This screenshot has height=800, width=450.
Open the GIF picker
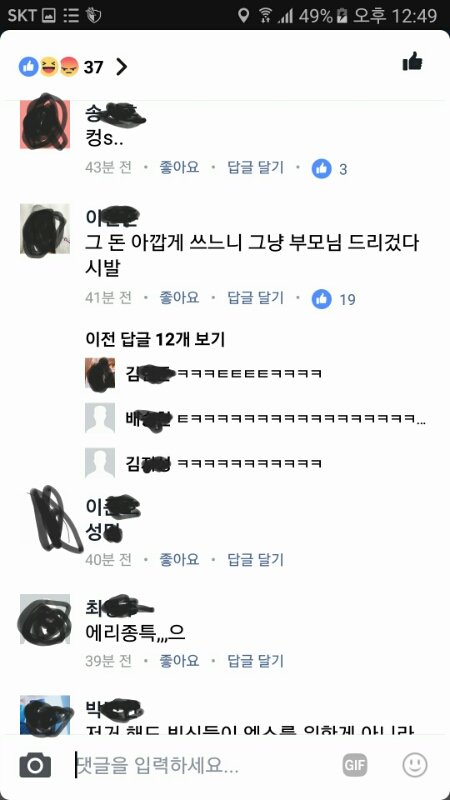coord(355,765)
